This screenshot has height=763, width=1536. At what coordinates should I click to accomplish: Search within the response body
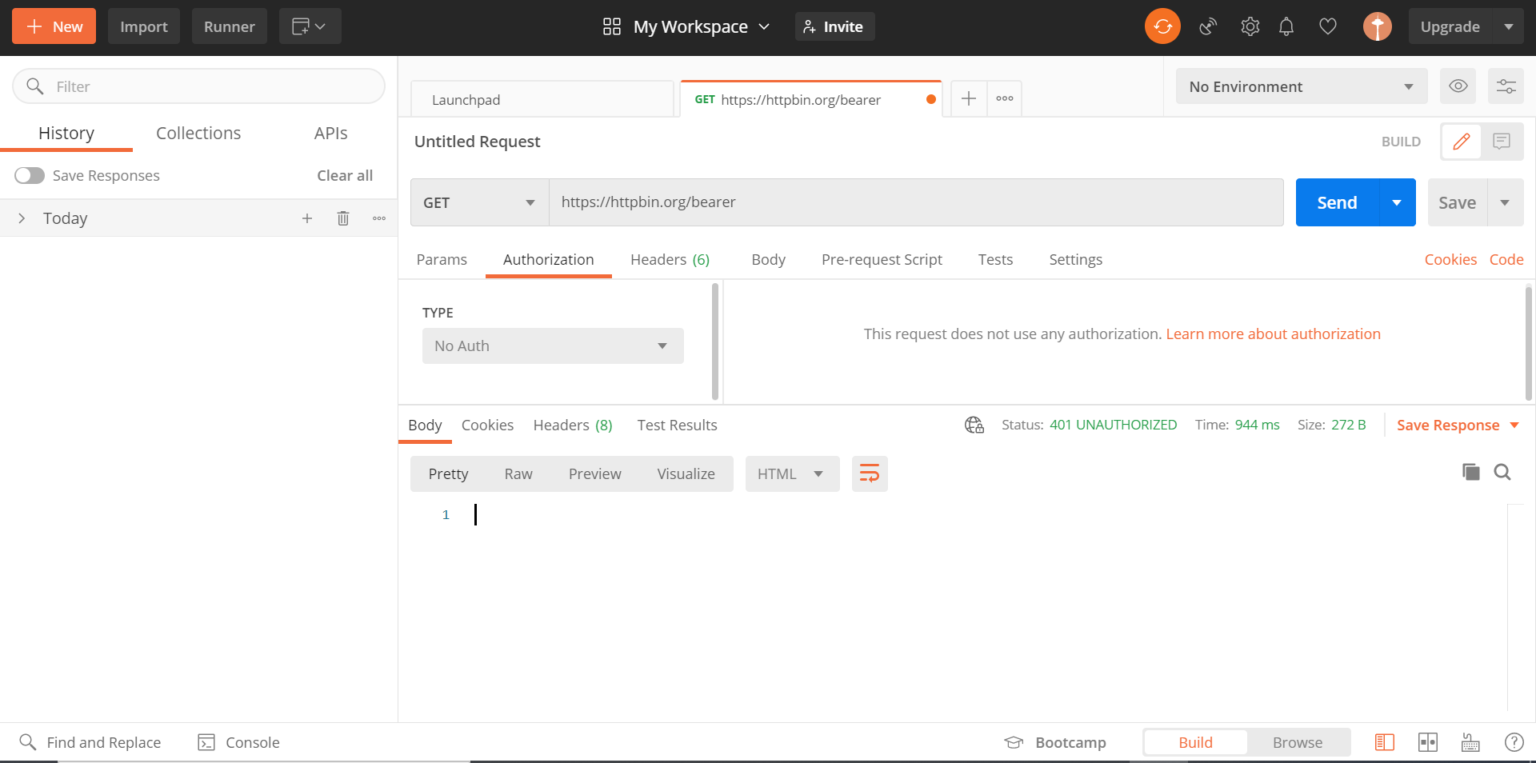pyautogui.click(x=1503, y=471)
